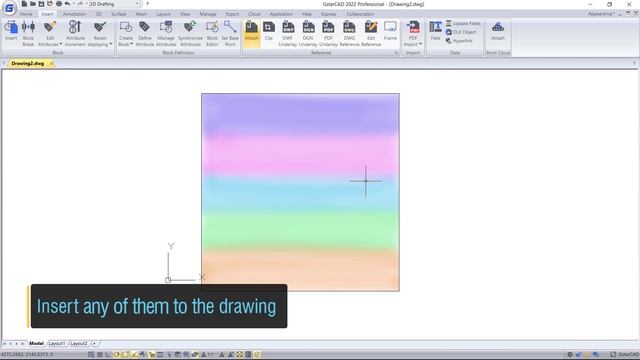Click the Print quick access icon
This screenshot has height=360, width=640.
[59, 4]
